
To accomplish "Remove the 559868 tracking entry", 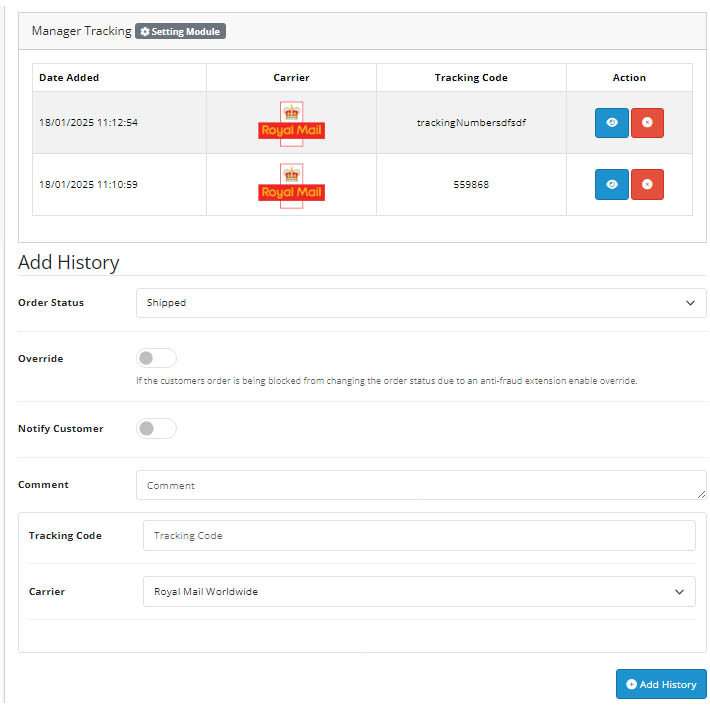I will (647, 184).
